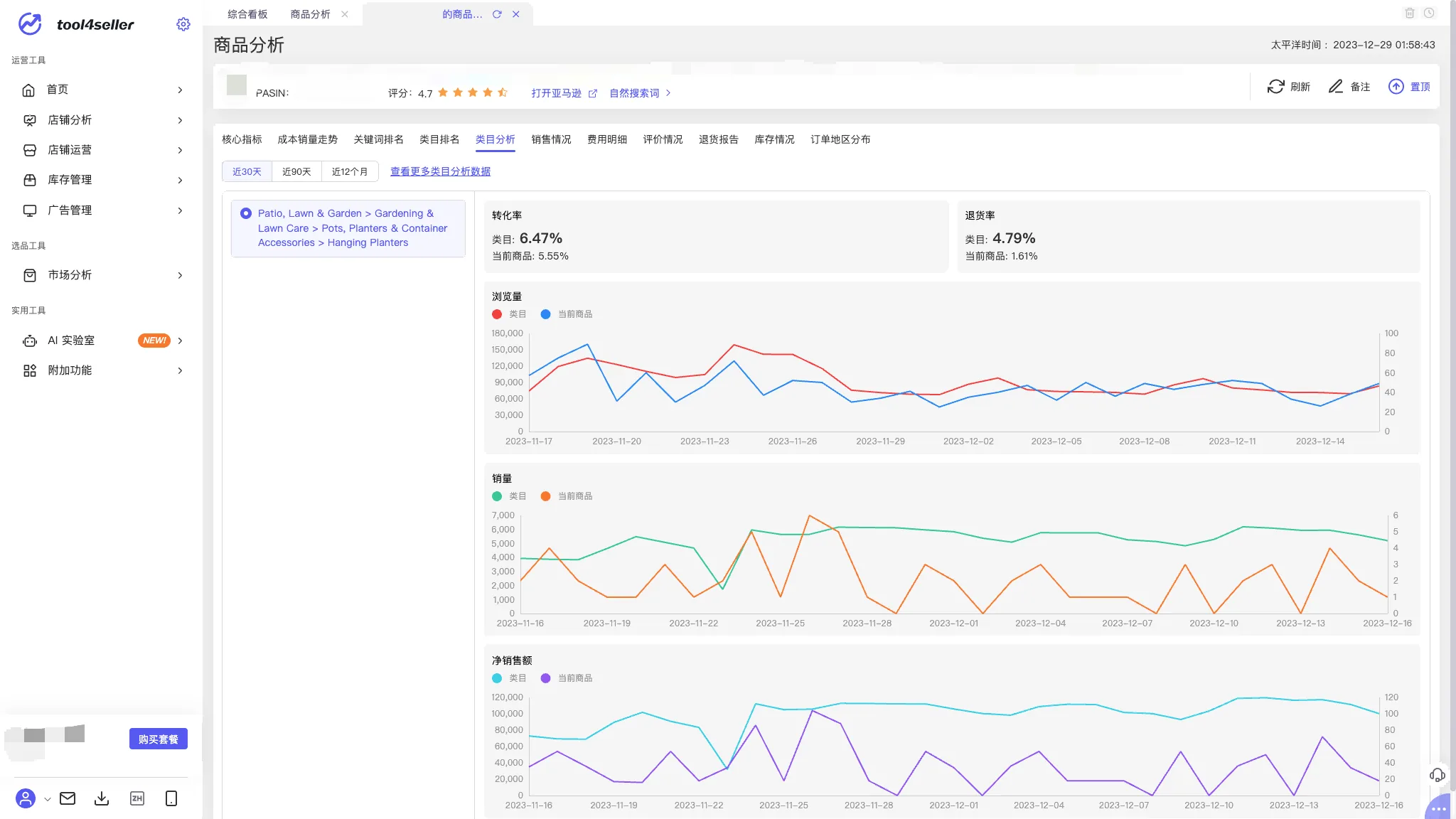Select the Hanging Planters category radio button

tap(246, 213)
